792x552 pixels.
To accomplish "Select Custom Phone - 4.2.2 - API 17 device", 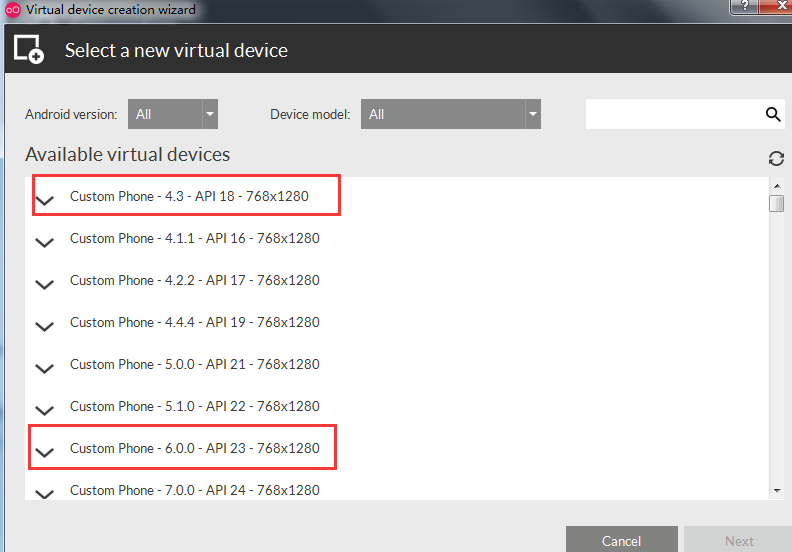I will tap(194, 280).
